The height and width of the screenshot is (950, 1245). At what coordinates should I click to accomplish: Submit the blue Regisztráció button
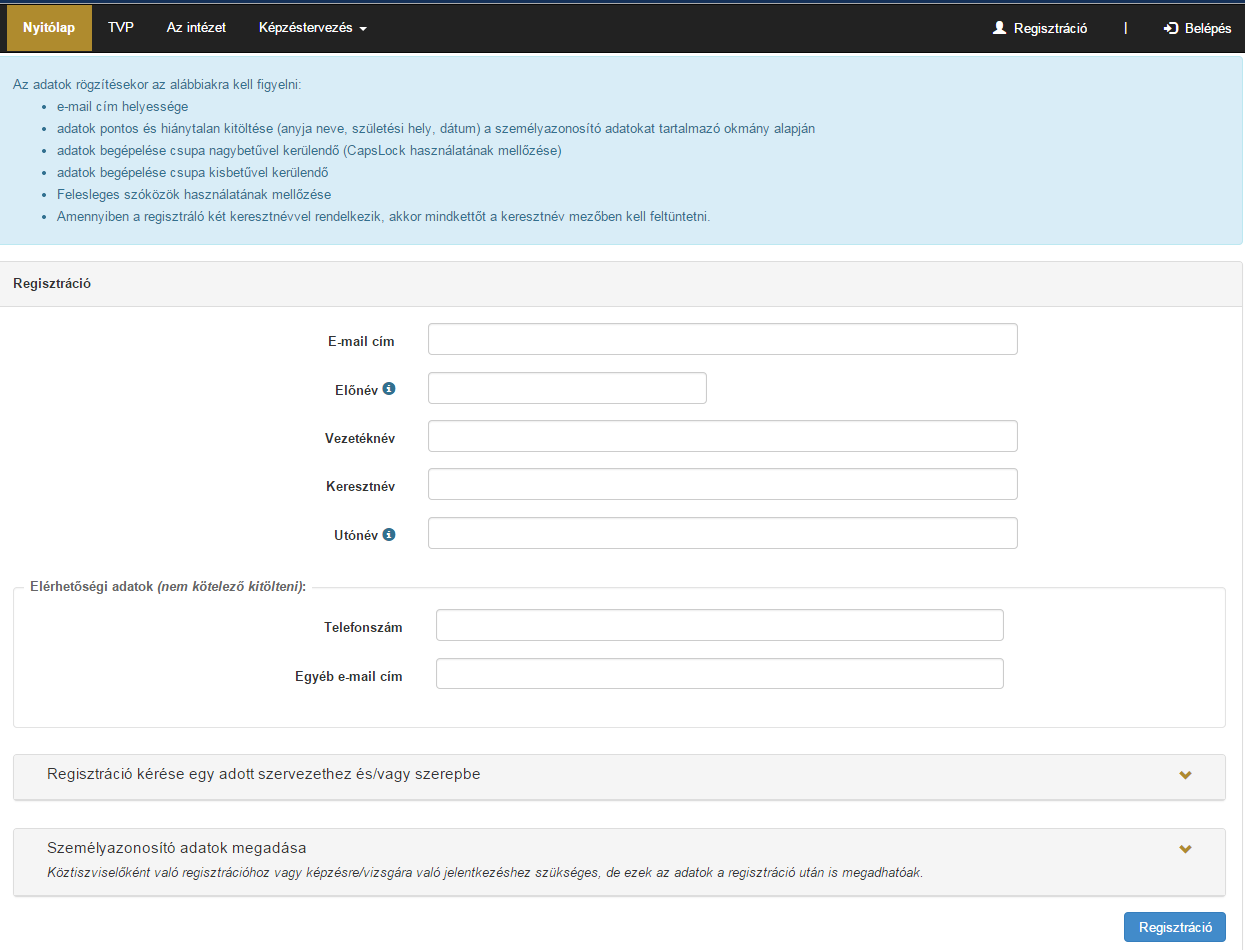pyautogui.click(x=1175, y=926)
